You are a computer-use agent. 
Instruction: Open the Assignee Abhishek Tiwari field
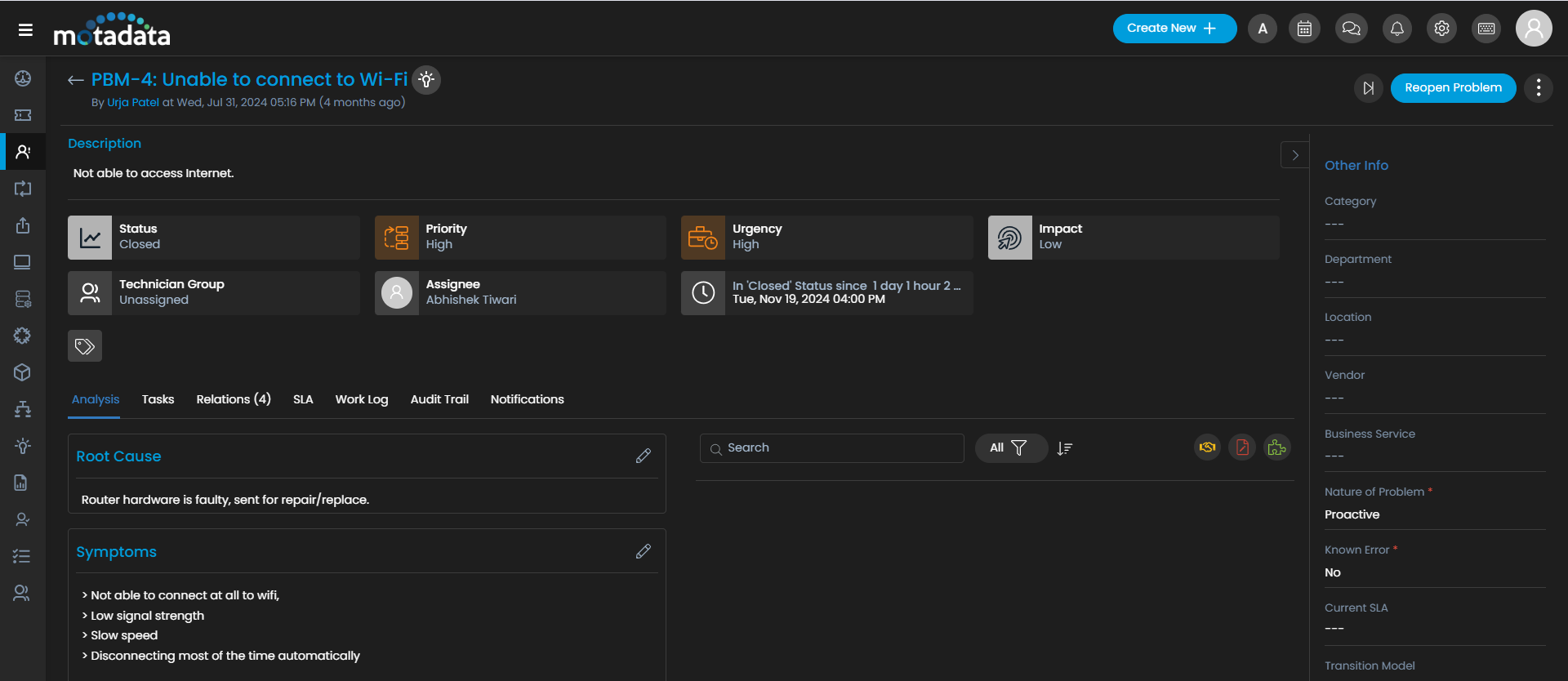click(520, 293)
